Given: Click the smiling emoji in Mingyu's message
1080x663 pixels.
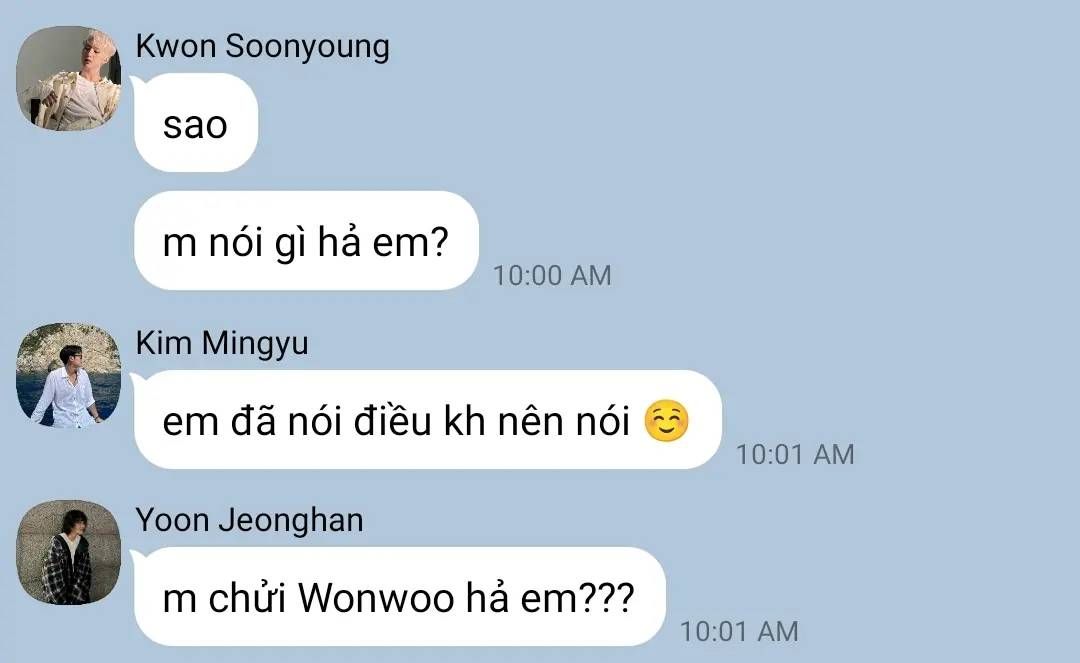Looking at the screenshot, I should click(666, 421).
